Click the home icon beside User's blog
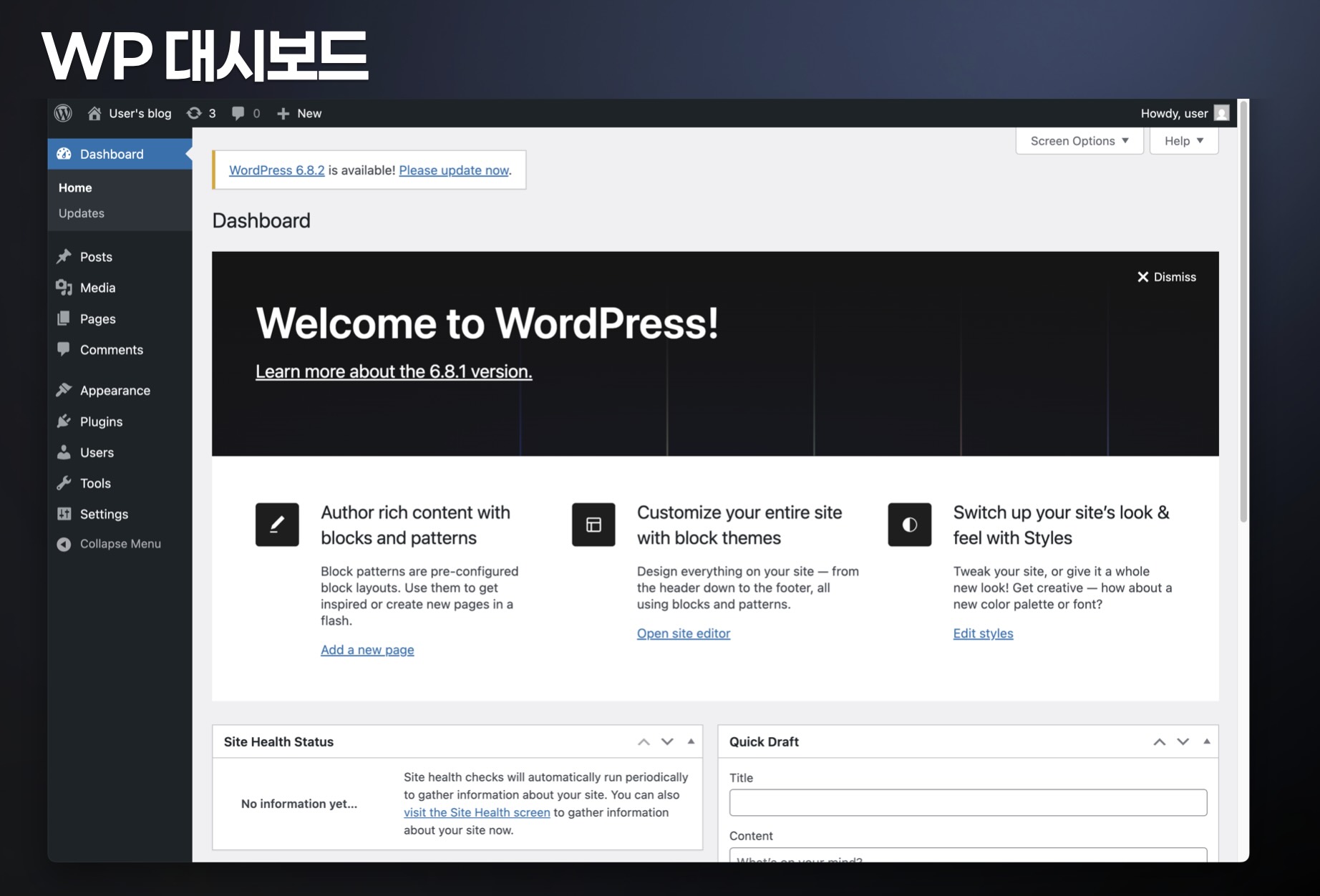 [94, 113]
